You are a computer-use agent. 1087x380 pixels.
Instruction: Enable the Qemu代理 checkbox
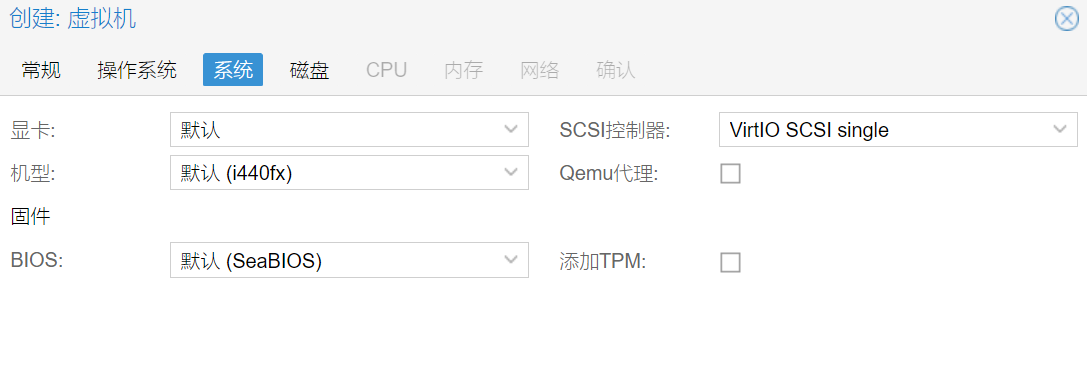730,173
